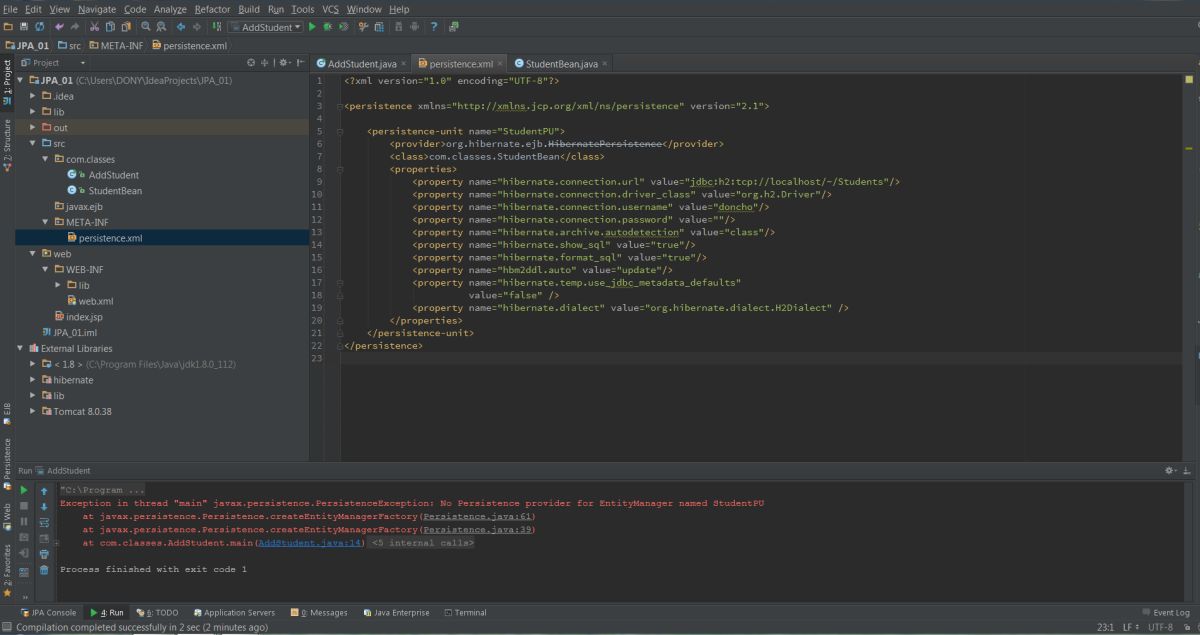Open Project Structure from the toolbar
Screen dimensions: 1200x635
click(x=379, y=27)
